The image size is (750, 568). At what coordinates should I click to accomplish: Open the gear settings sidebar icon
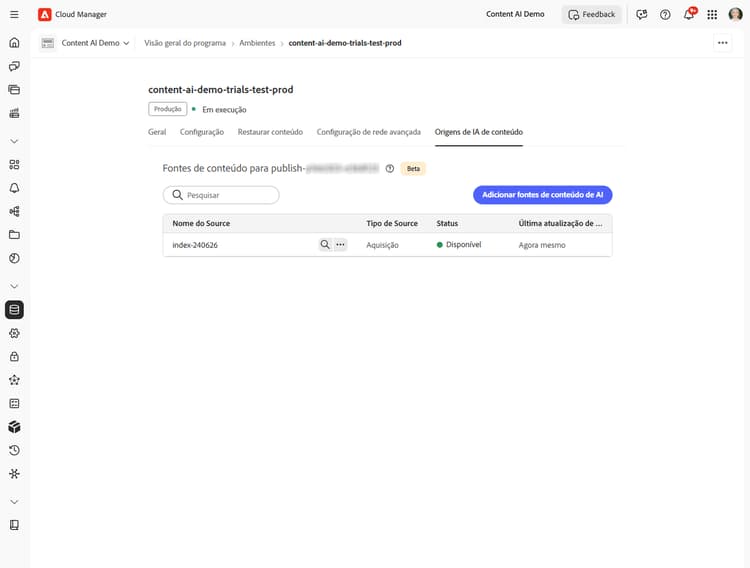coord(14,333)
